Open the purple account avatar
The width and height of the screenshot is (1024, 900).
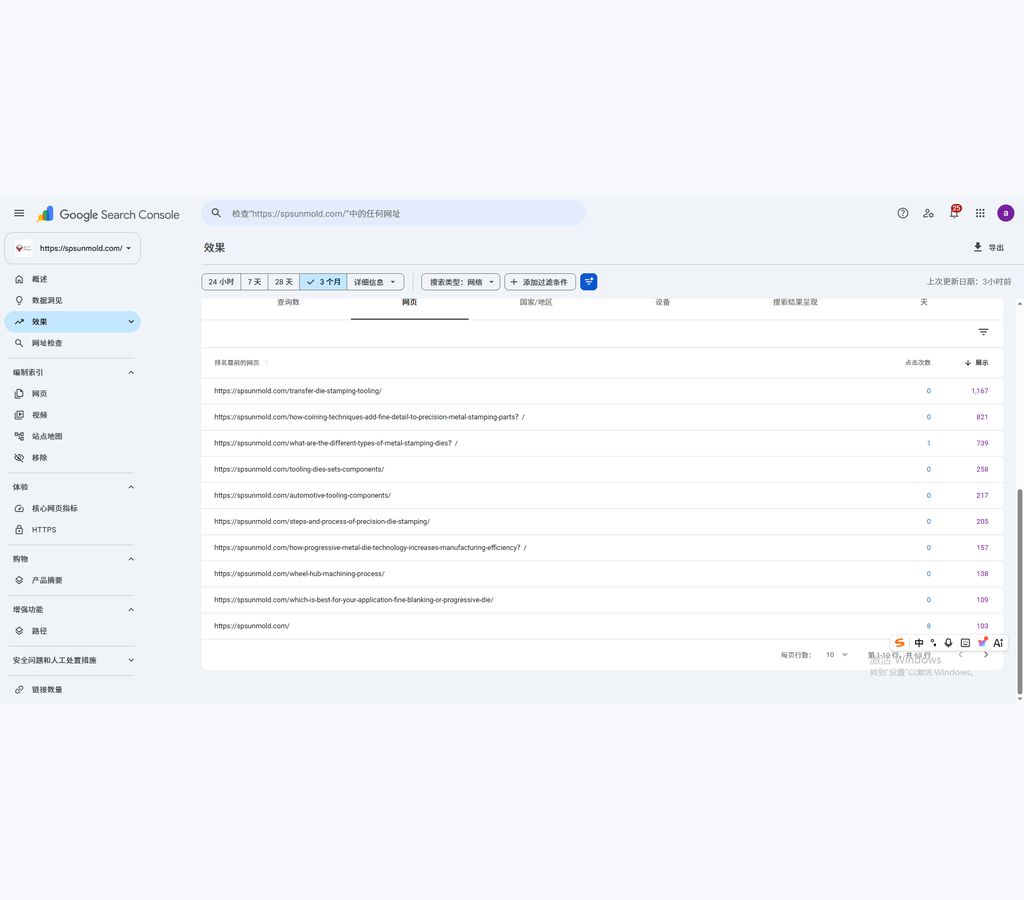tap(1006, 213)
